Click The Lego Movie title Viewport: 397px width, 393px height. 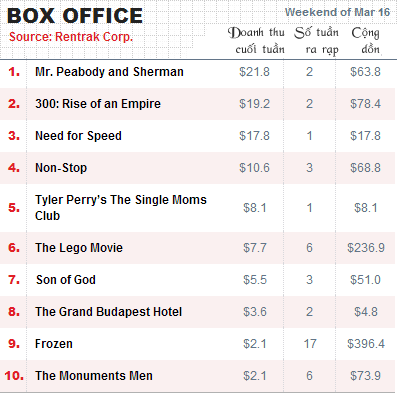point(79,248)
